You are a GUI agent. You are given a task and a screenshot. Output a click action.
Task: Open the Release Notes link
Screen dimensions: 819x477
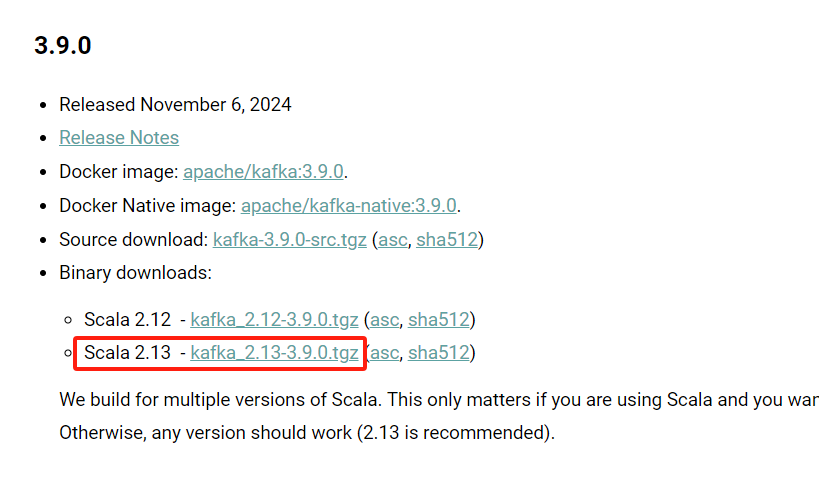pyautogui.click(x=119, y=138)
